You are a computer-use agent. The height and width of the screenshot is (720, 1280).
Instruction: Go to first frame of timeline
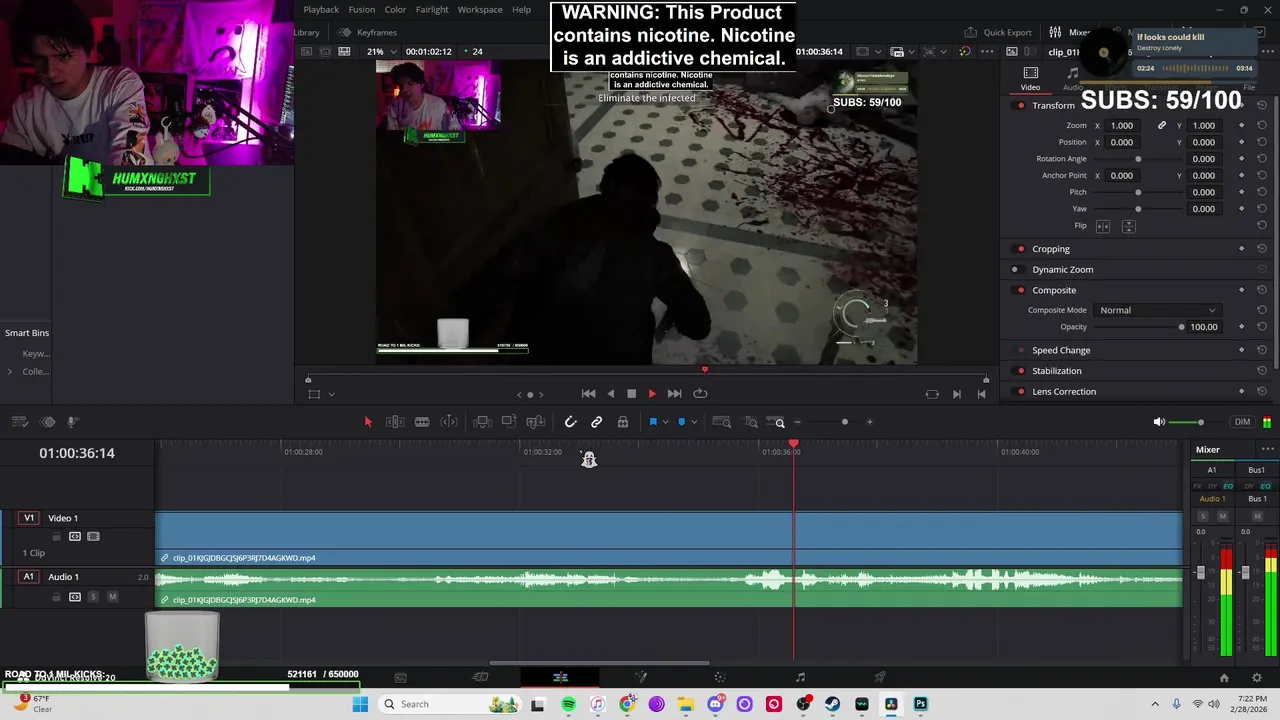click(588, 394)
